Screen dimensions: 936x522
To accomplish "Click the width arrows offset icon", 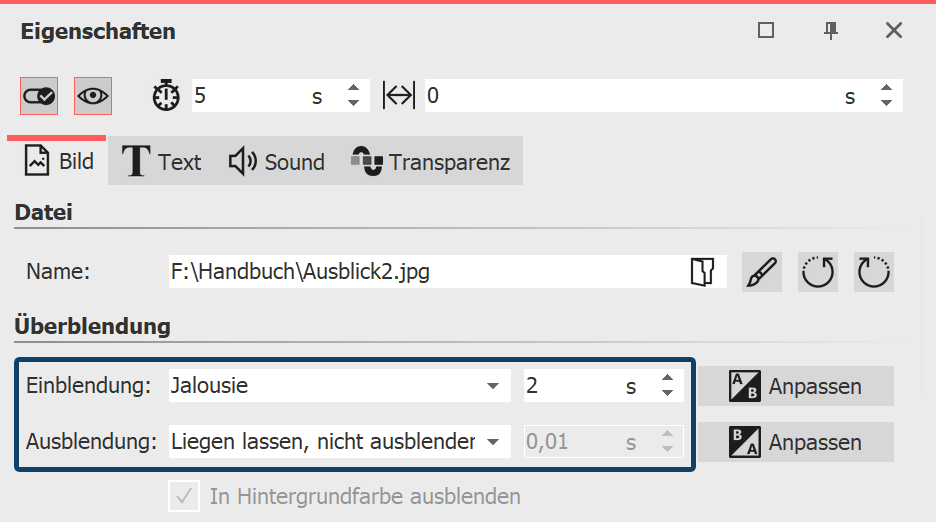I will pyautogui.click(x=398, y=96).
